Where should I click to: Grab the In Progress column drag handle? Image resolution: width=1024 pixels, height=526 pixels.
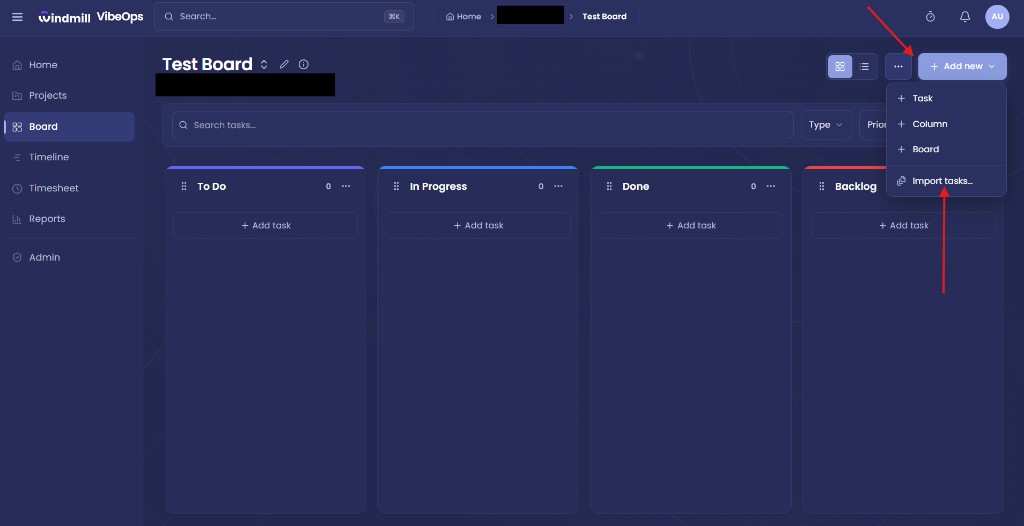[x=396, y=186]
